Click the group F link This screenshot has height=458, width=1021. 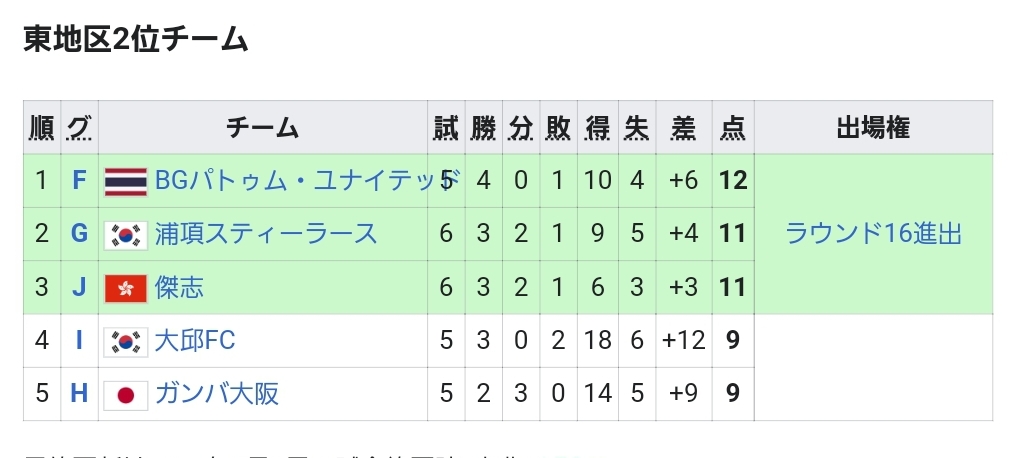pos(80,181)
